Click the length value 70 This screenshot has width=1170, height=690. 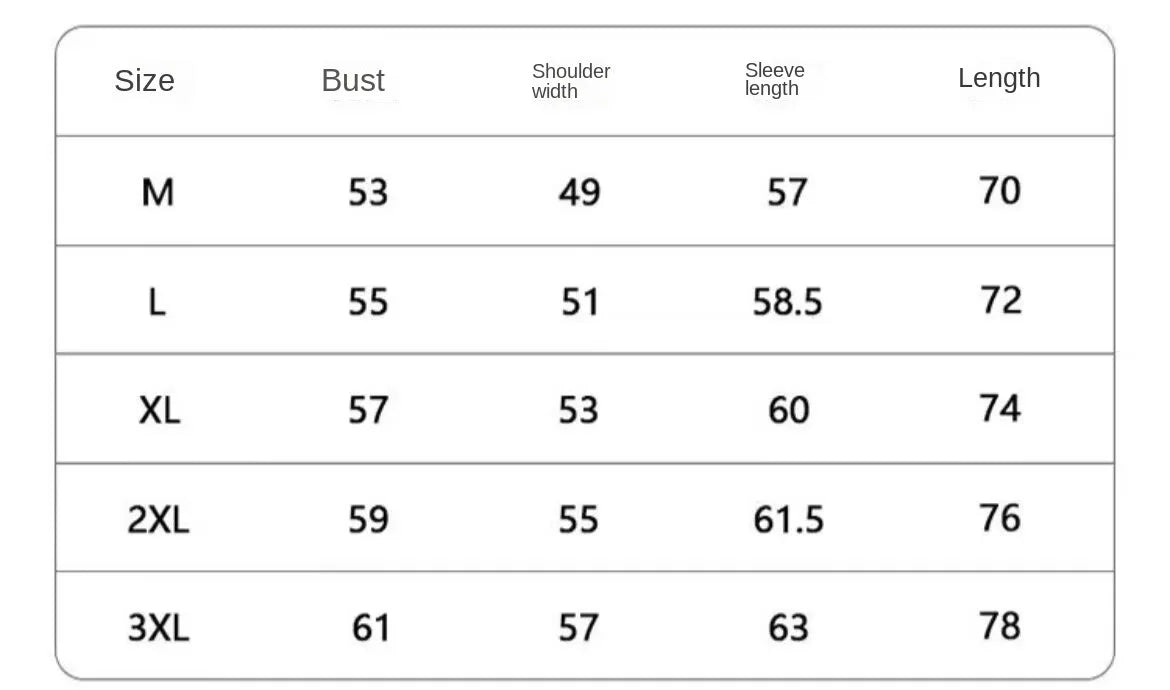(999, 190)
